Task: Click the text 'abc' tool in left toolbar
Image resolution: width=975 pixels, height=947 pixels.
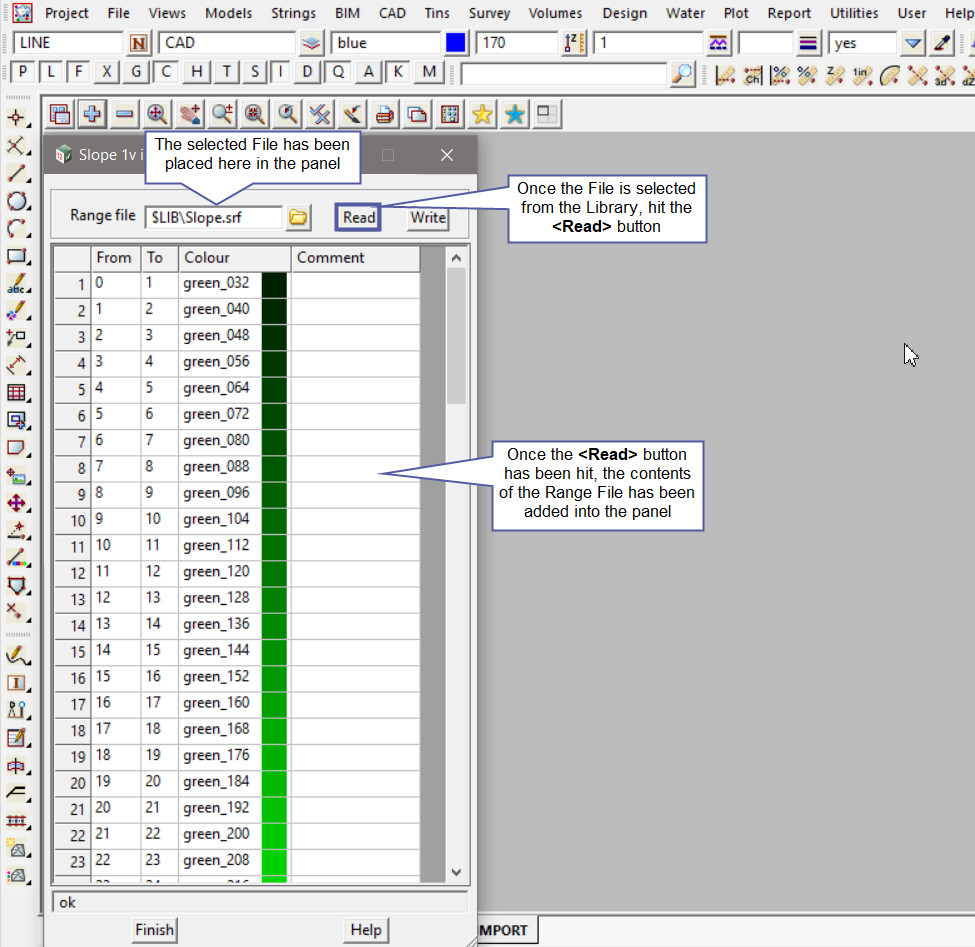Action: point(17,285)
